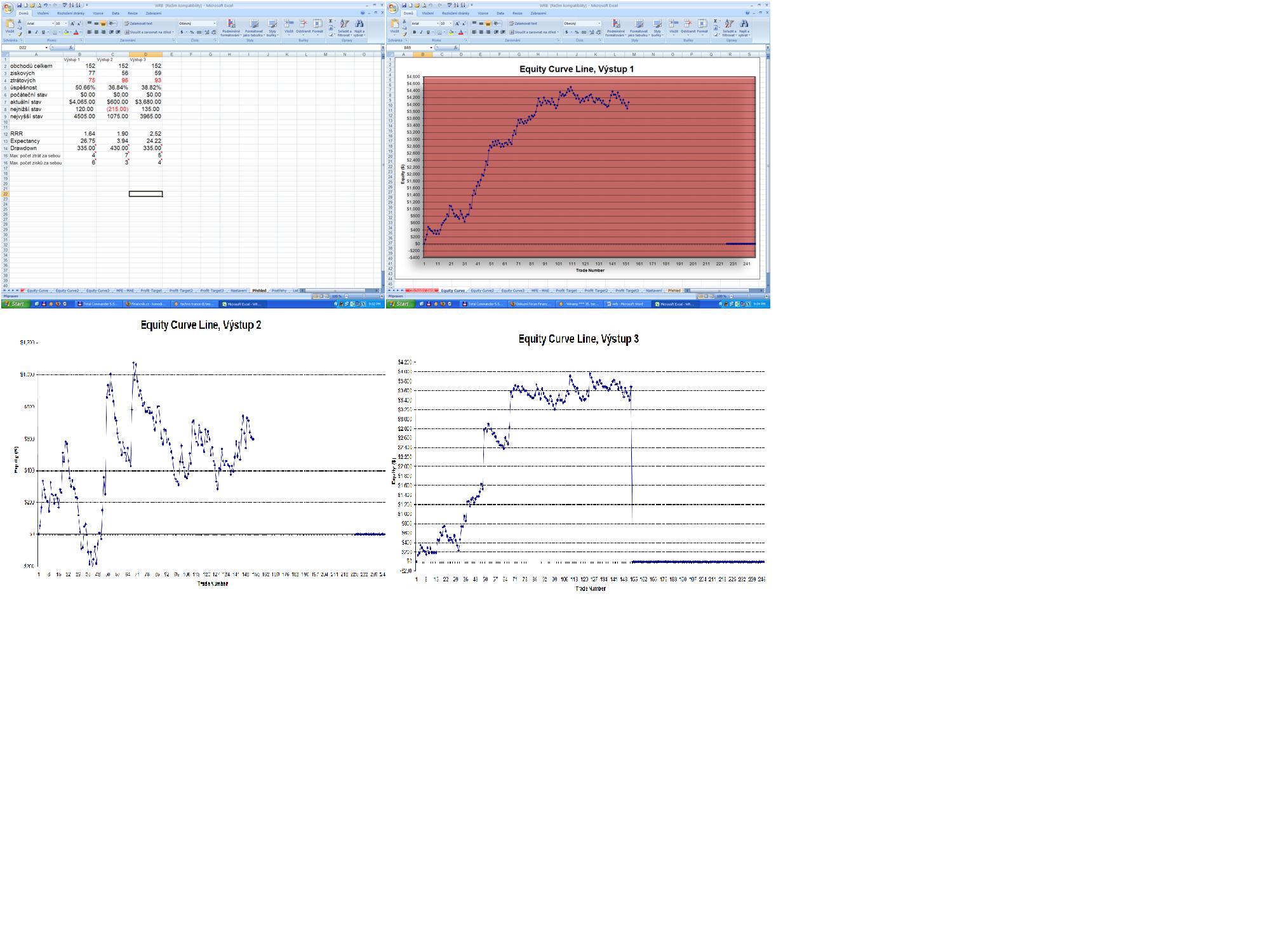Click the yellow fill color bucket in left window
Screen dimensions: 1270x952
tap(66, 32)
